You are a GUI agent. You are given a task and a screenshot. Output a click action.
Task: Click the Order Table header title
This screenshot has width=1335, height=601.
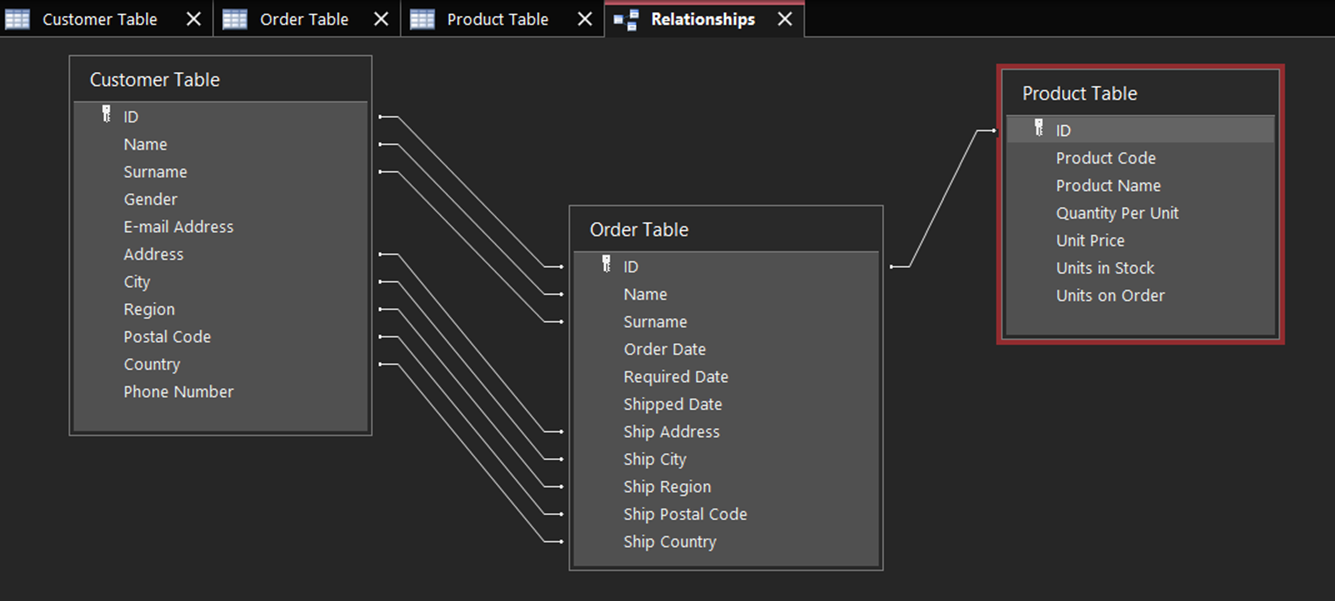(638, 229)
